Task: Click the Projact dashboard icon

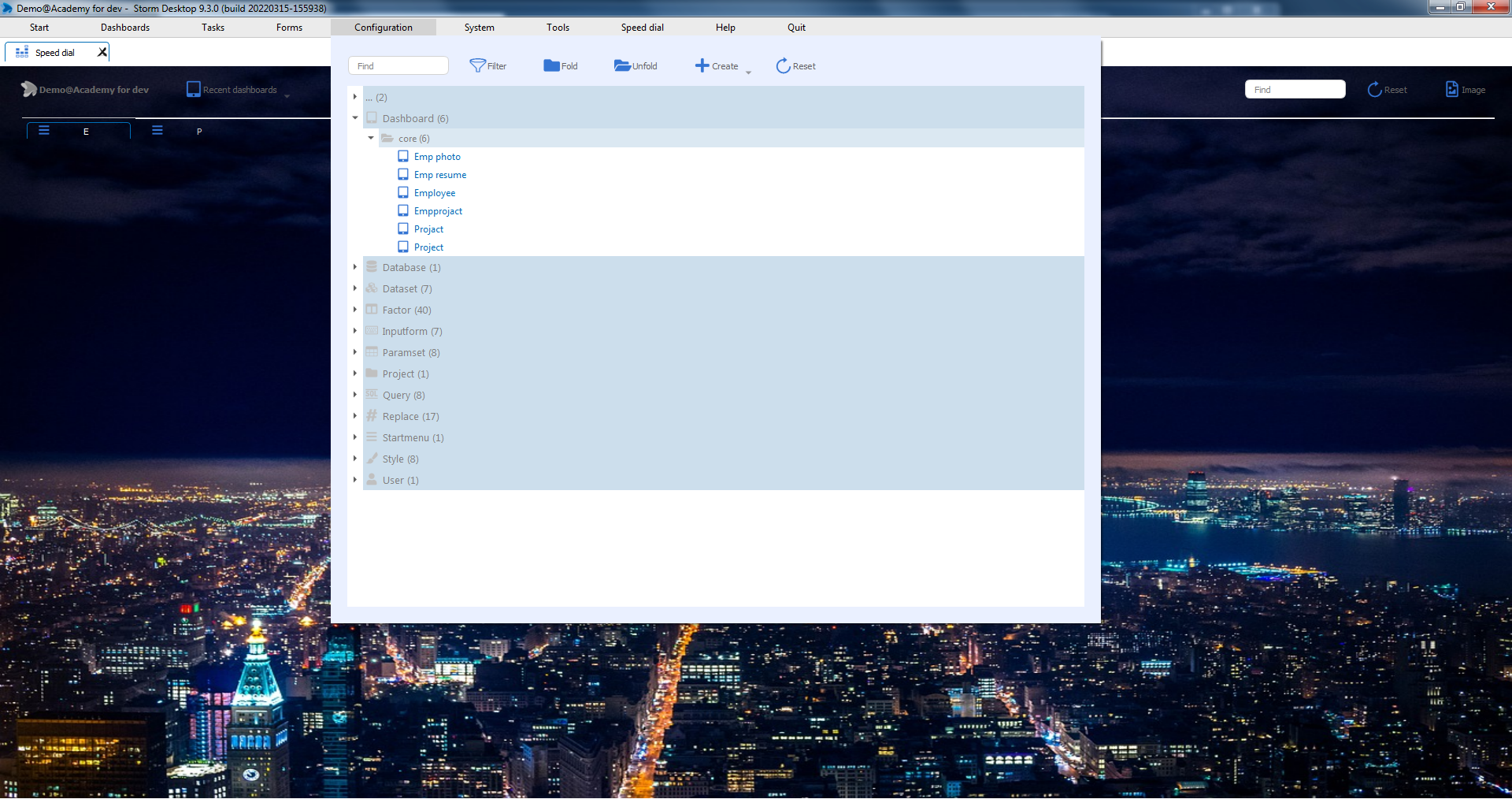Action: coord(403,229)
